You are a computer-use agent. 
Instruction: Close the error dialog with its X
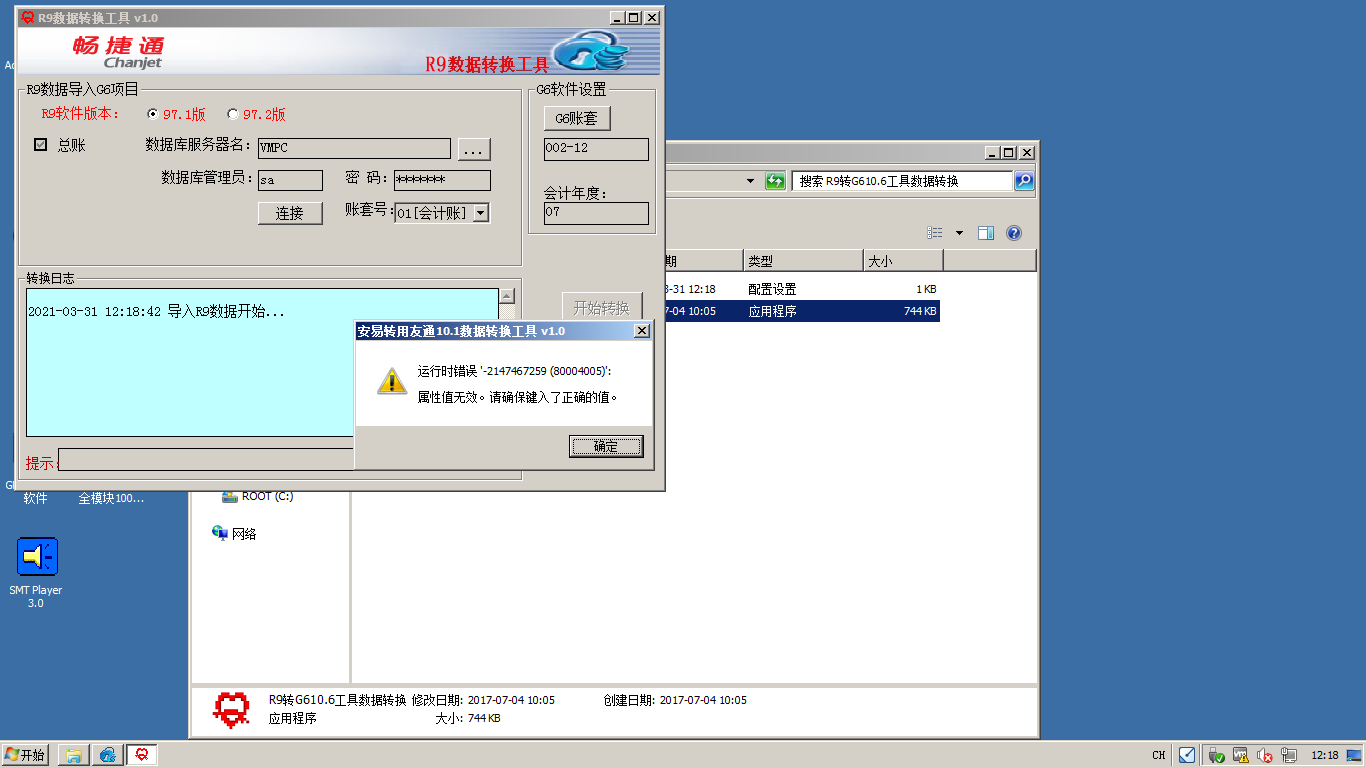pos(641,331)
